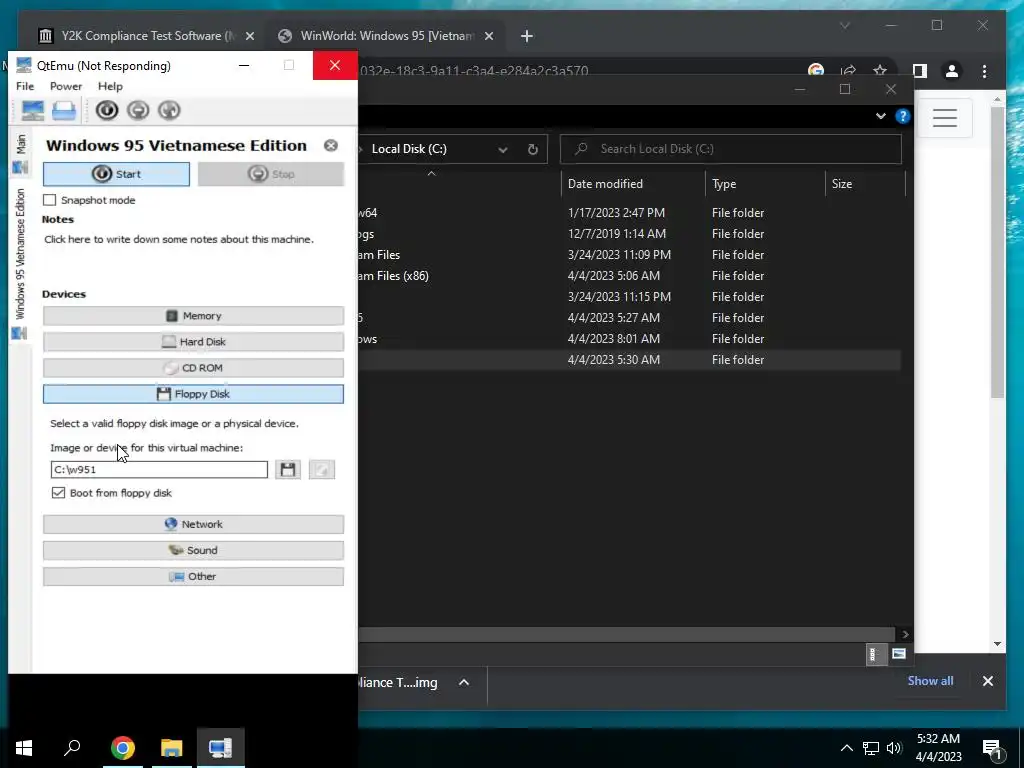Open Chrome profile icon
This screenshot has height=768, width=1024.
click(x=952, y=71)
